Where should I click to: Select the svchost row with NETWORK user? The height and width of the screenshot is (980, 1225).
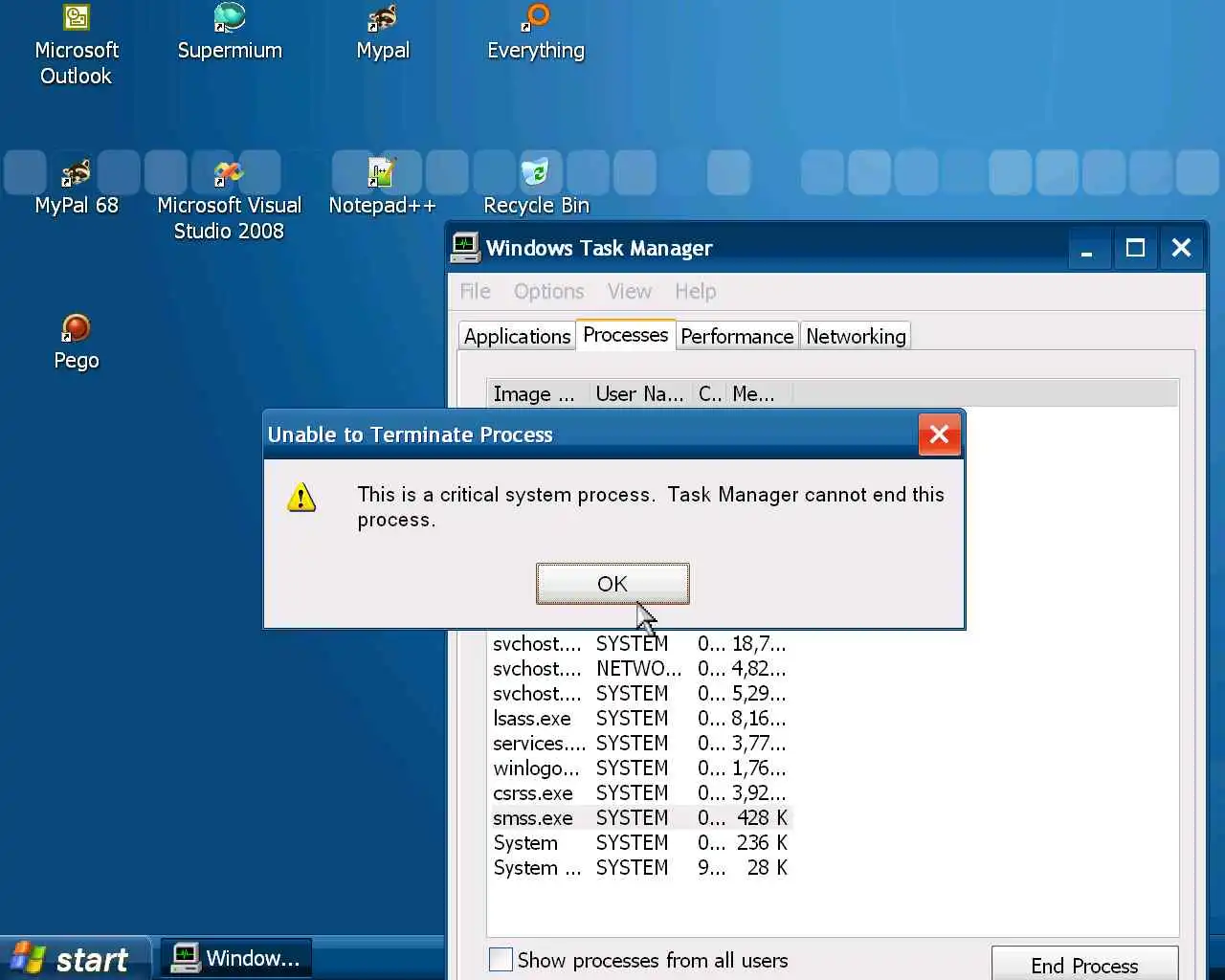click(640, 668)
